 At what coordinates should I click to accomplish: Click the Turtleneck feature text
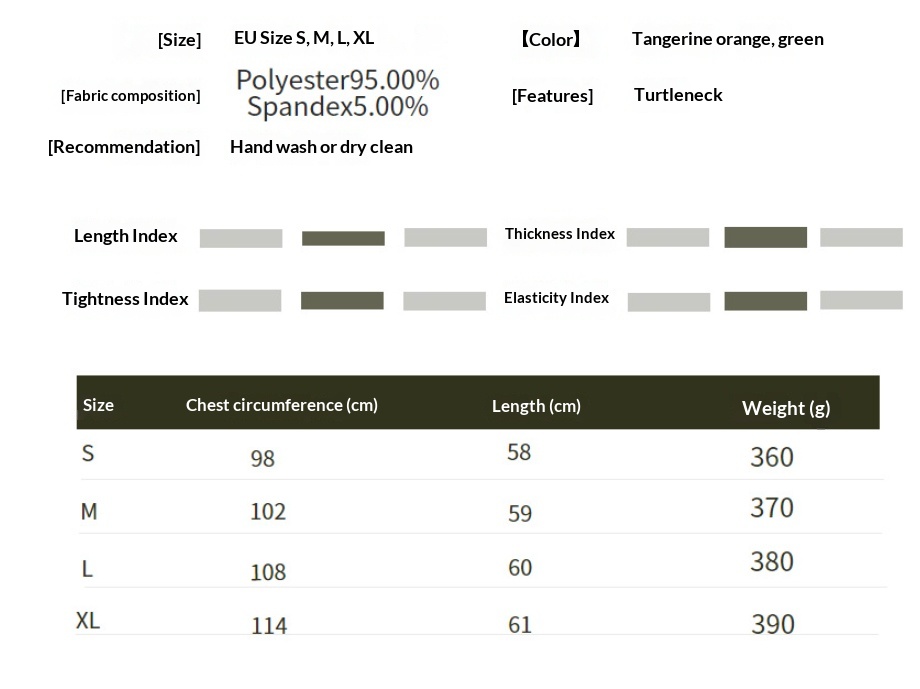point(678,95)
